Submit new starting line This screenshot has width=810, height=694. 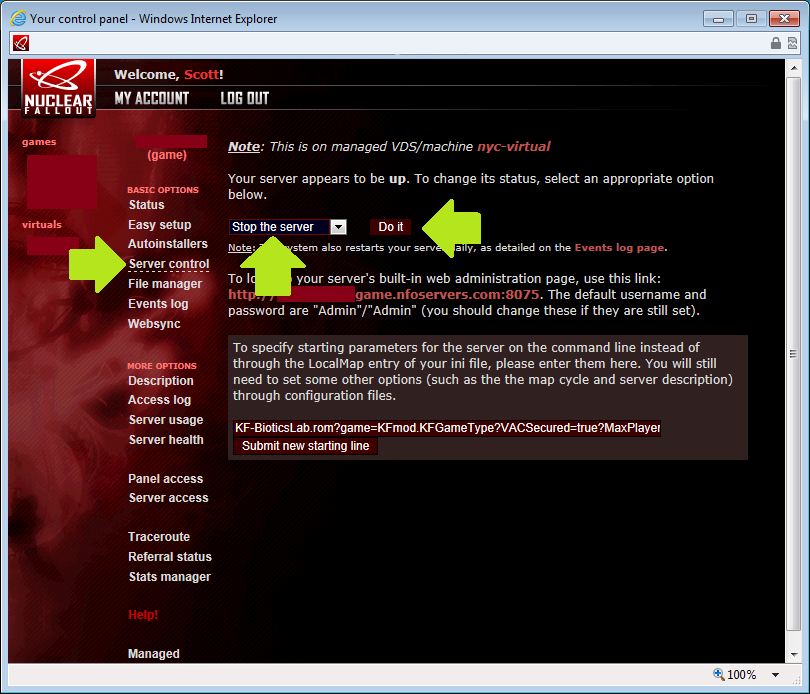click(305, 446)
